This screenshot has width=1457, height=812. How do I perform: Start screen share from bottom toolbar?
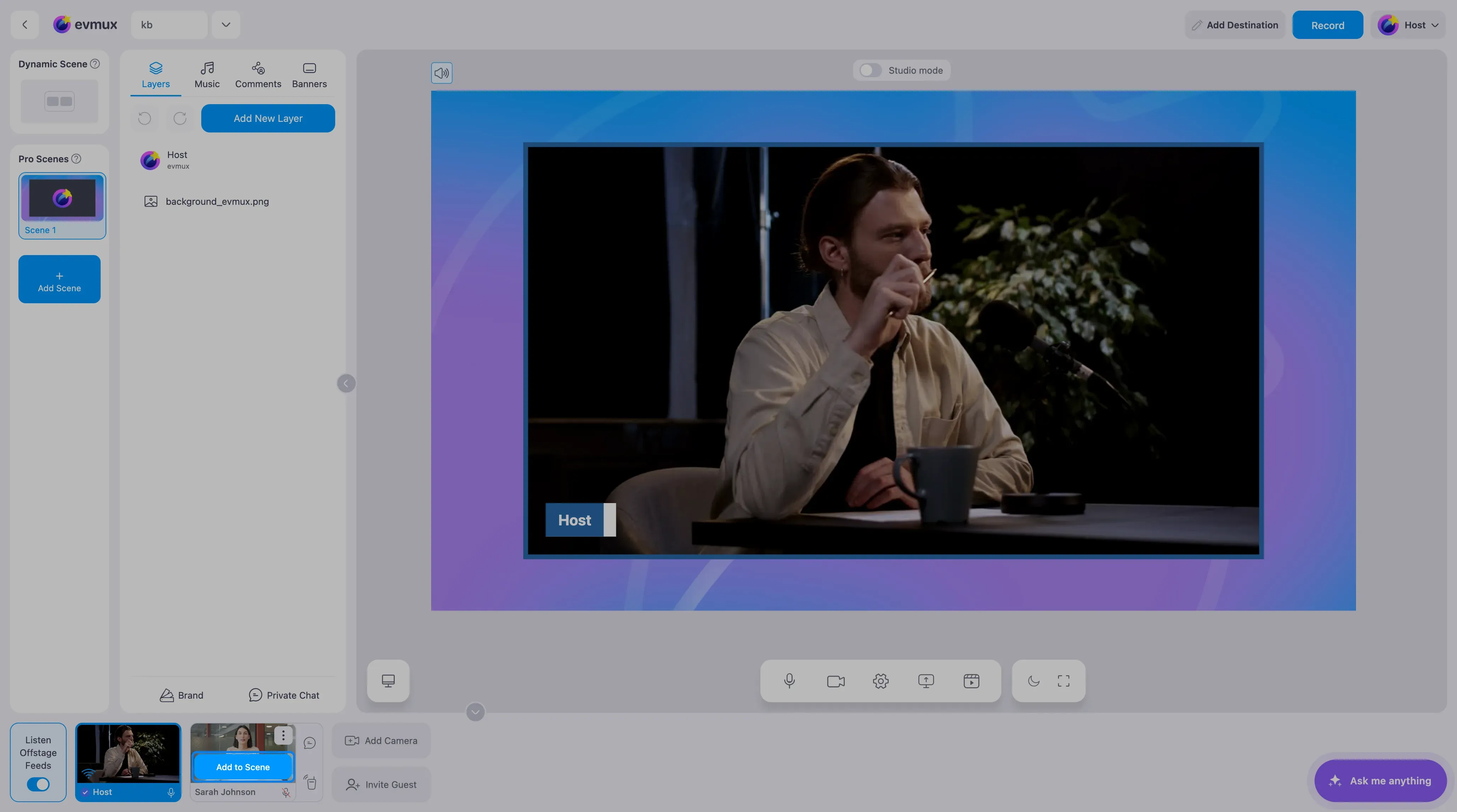coord(926,681)
